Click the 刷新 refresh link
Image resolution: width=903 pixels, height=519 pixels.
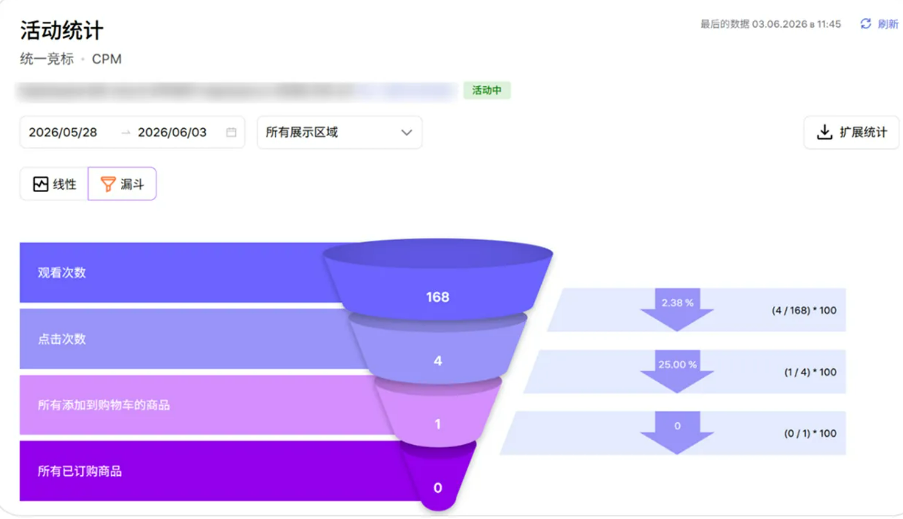coord(887,24)
